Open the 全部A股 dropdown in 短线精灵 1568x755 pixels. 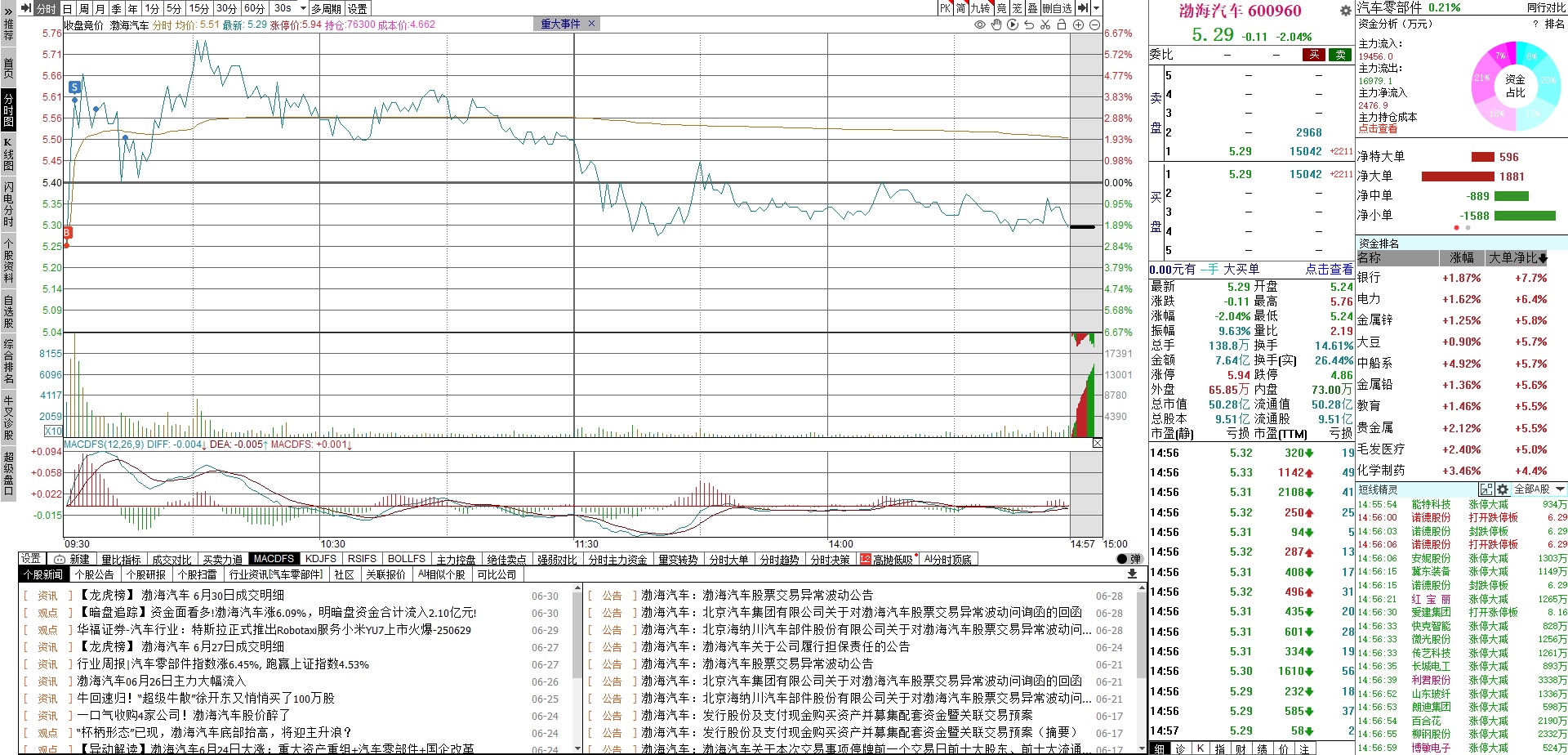1539,489
